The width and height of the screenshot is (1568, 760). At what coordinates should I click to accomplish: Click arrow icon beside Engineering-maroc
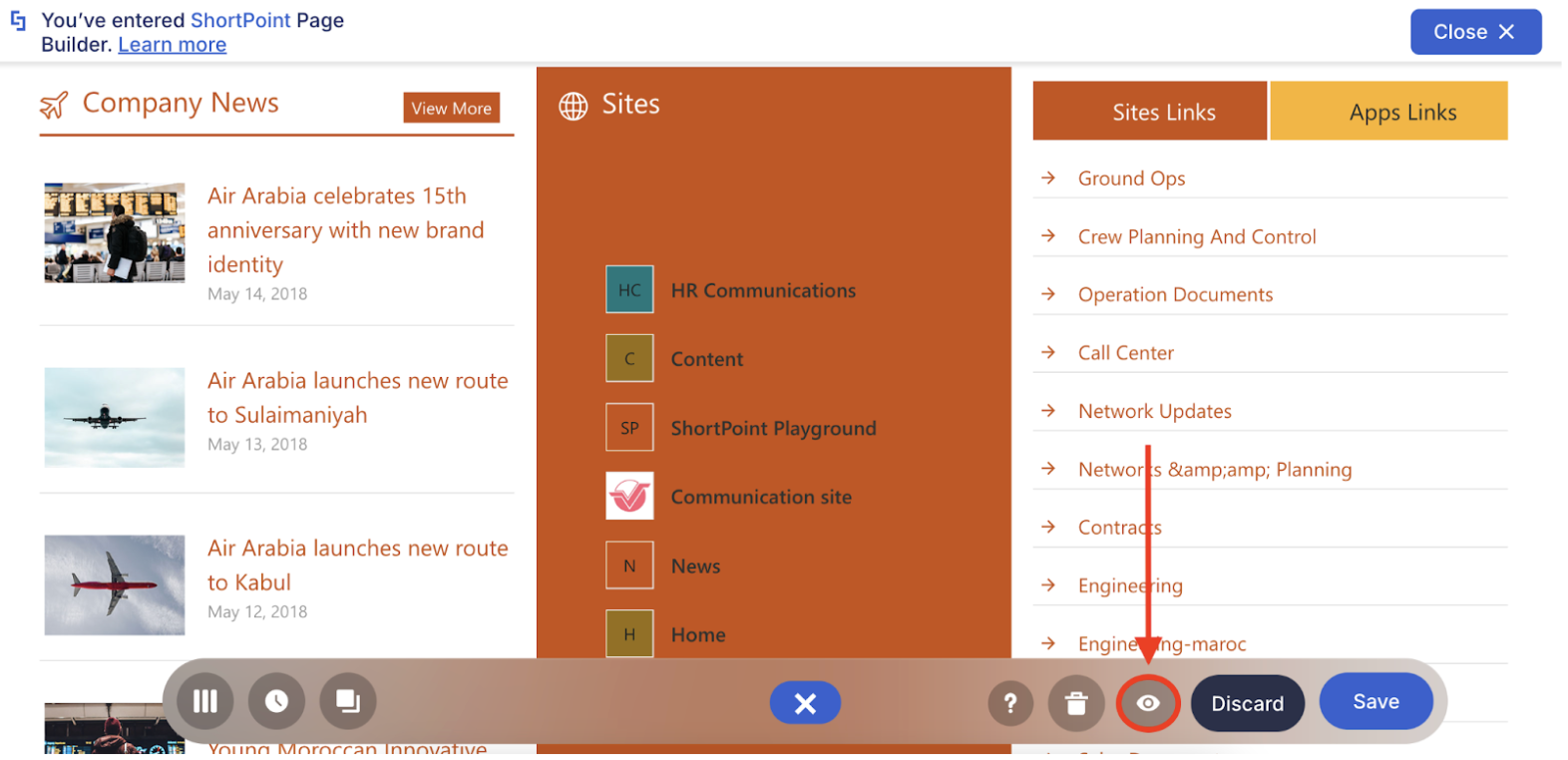point(1048,643)
